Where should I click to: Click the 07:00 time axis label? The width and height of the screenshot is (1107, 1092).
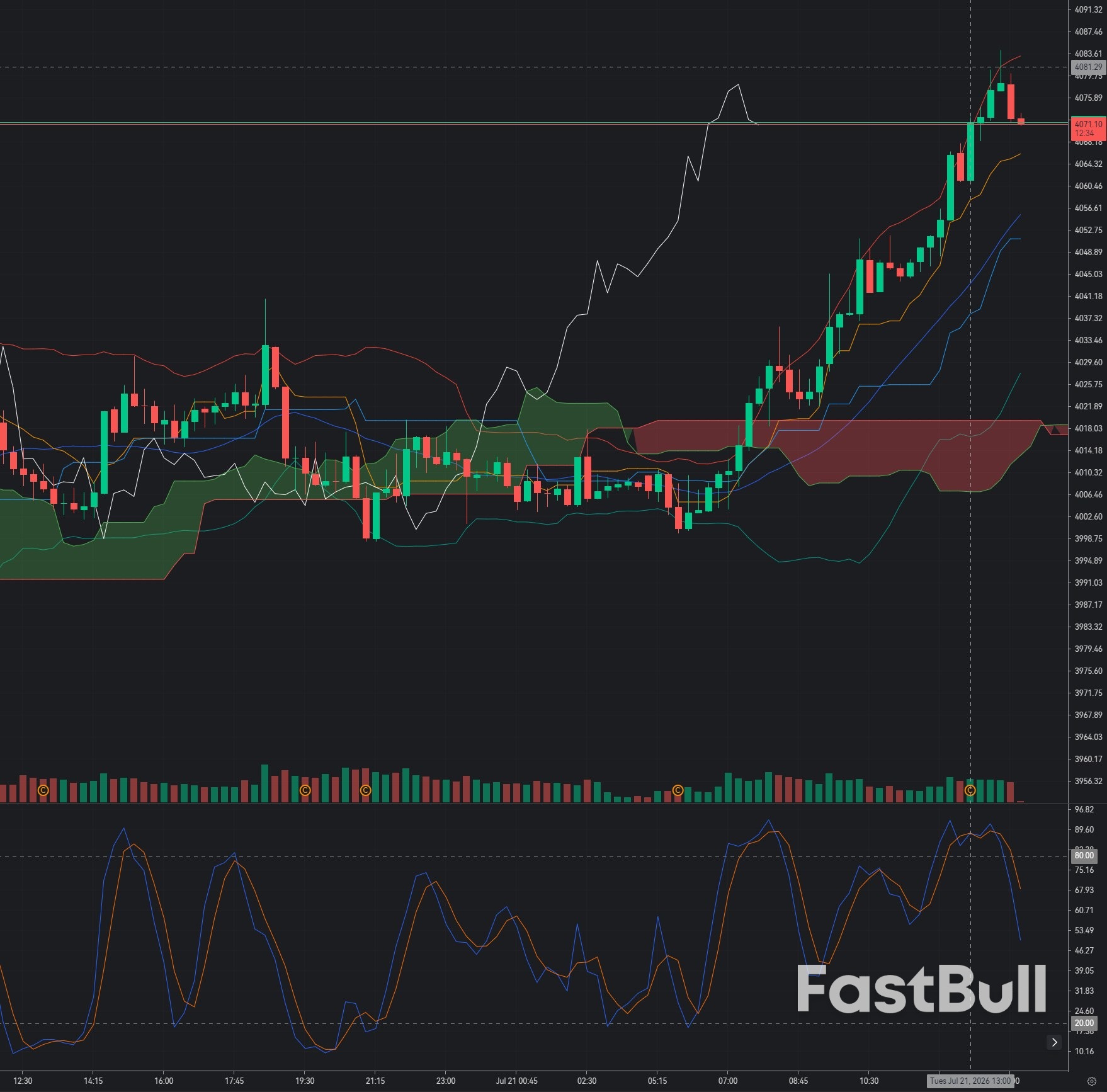728,1081
